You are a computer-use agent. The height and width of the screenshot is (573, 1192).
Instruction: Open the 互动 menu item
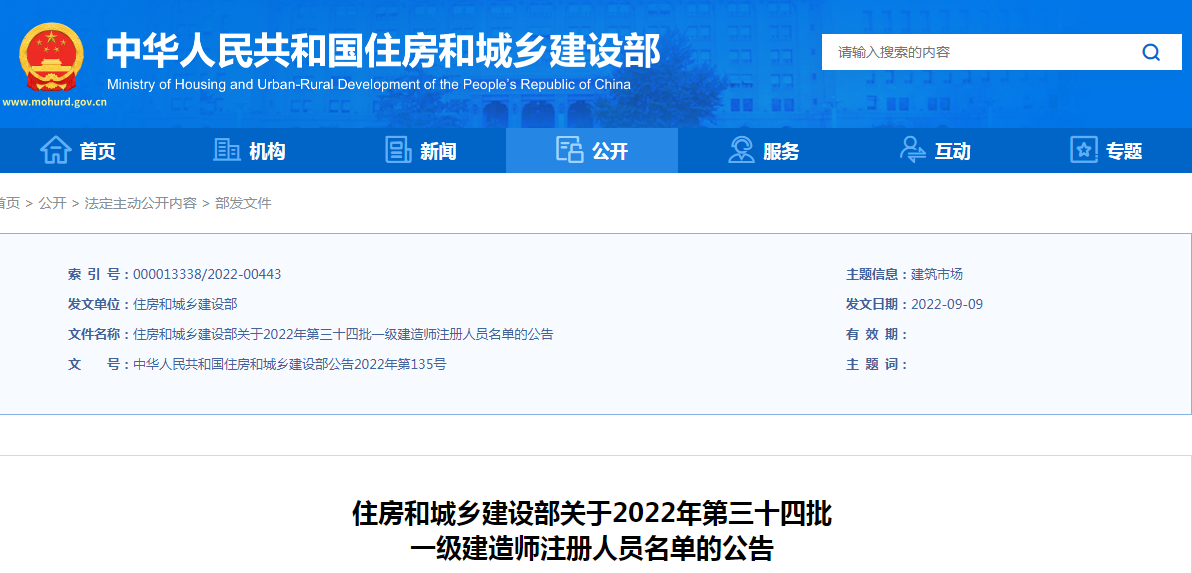pyautogui.click(x=953, y=151)
